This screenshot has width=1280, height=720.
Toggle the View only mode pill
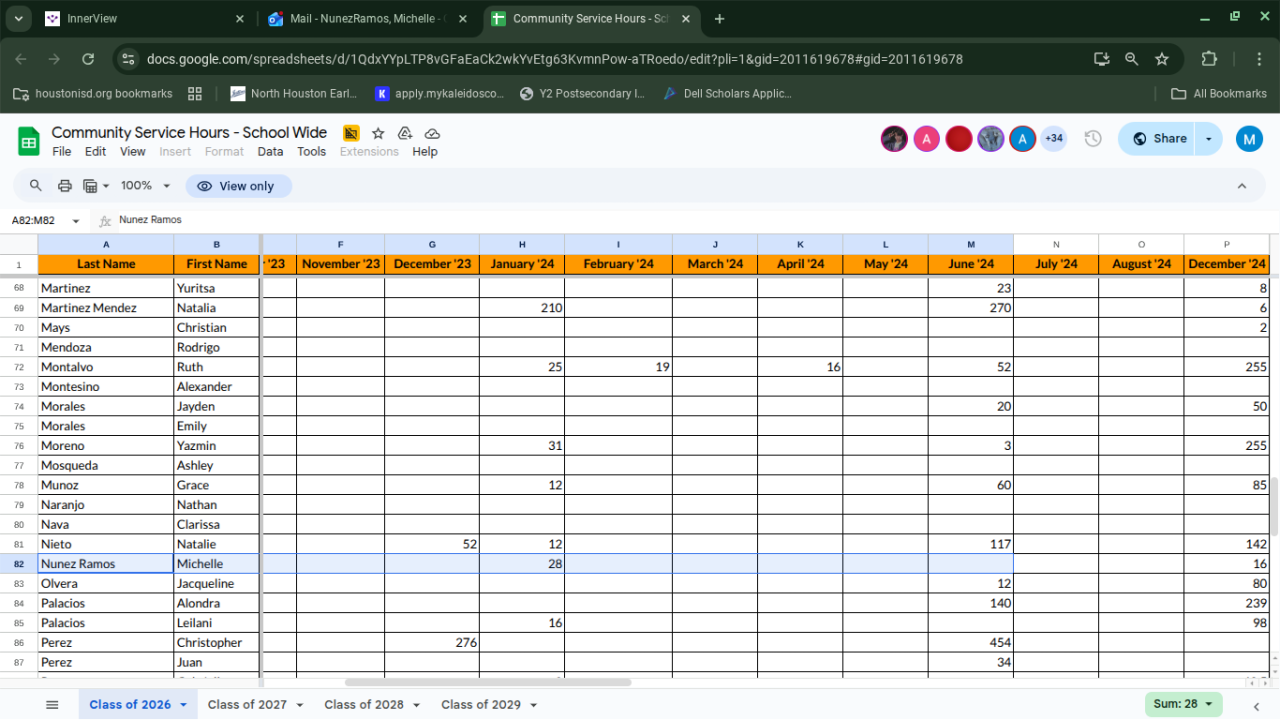coord(238,186)
